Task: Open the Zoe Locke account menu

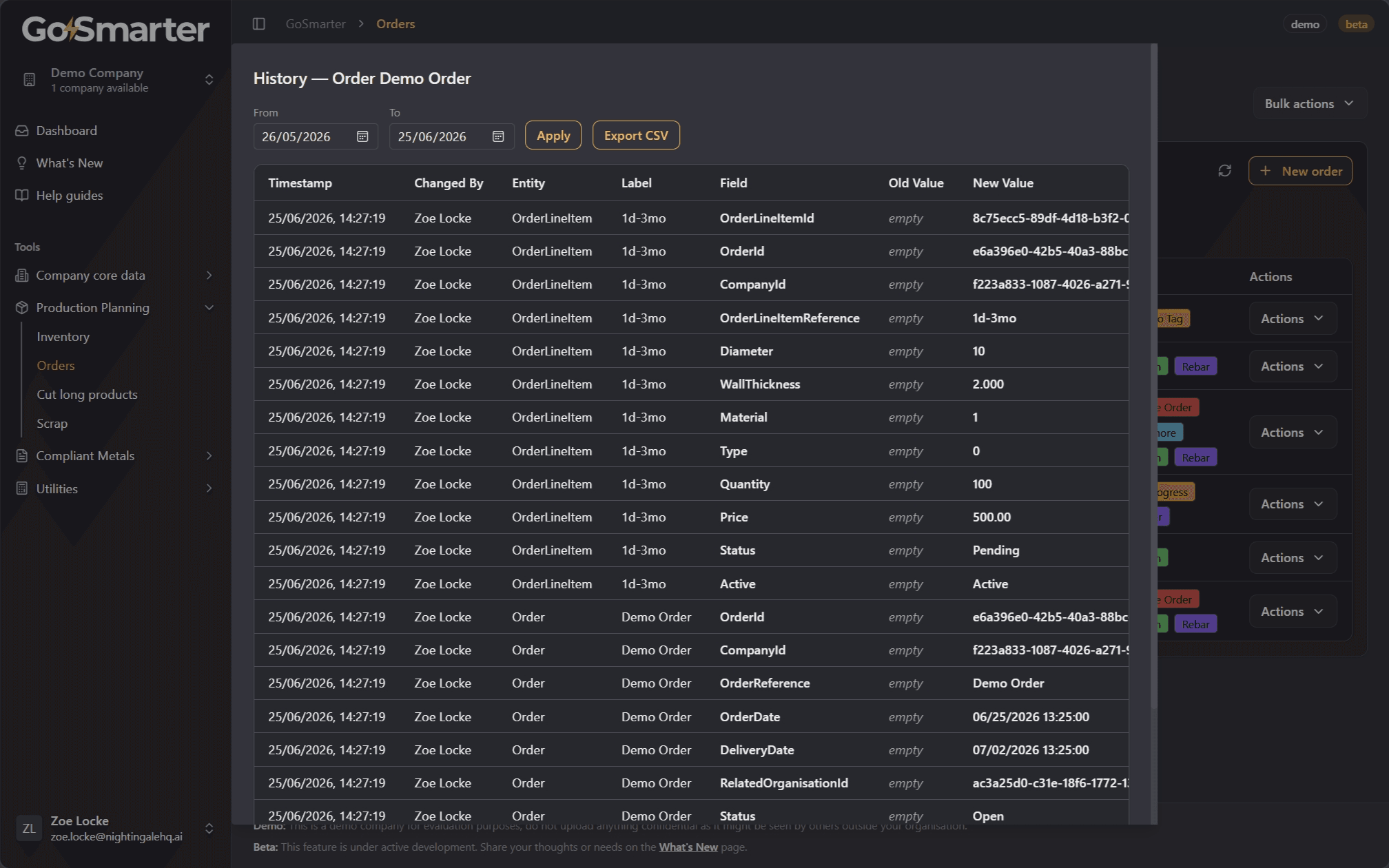Action: pos(115,828)
